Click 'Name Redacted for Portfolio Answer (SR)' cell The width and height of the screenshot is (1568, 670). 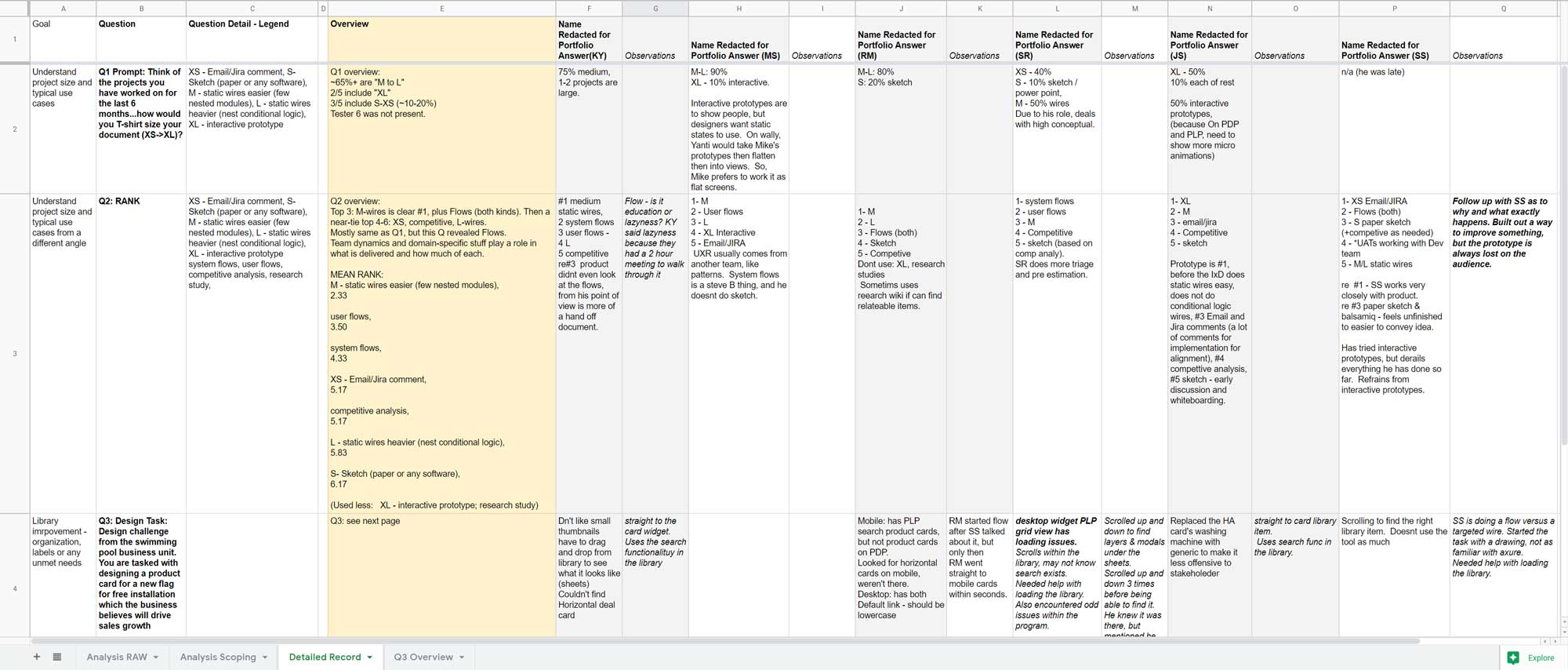coord(1057,39)
